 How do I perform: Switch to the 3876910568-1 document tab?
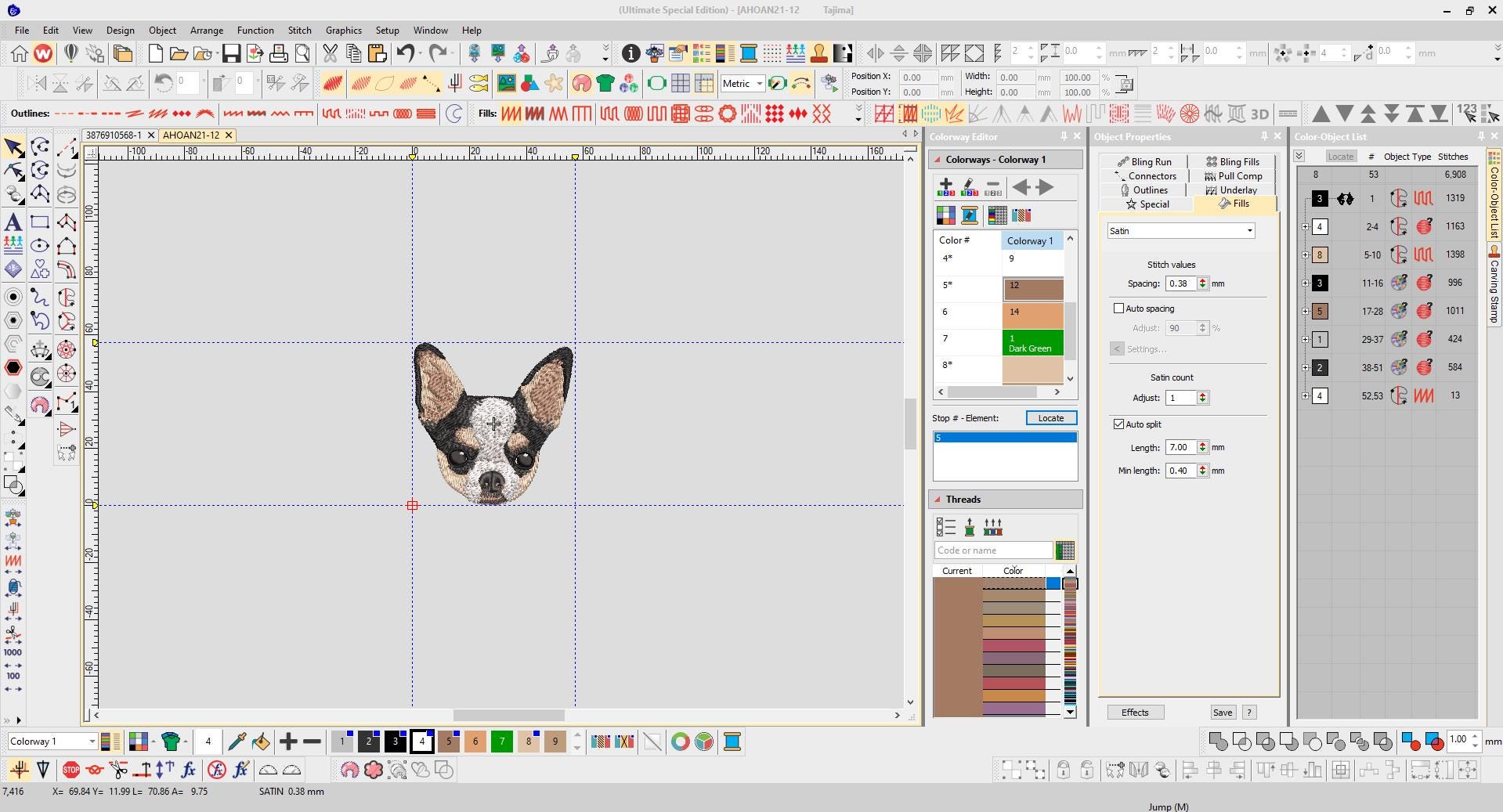(x=114, y=135)
